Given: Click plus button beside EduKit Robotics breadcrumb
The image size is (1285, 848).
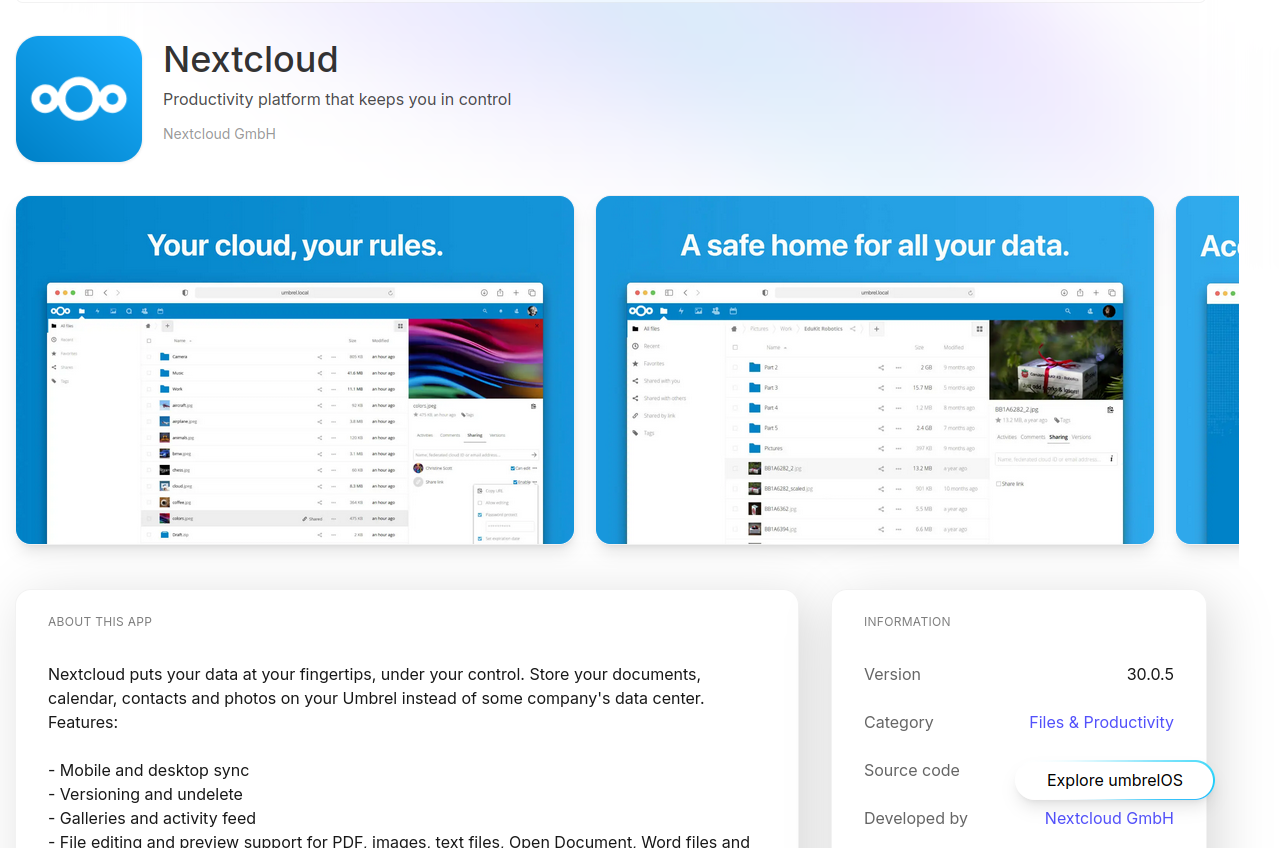Looking at the screenshot, I should [x=876, y=328].
